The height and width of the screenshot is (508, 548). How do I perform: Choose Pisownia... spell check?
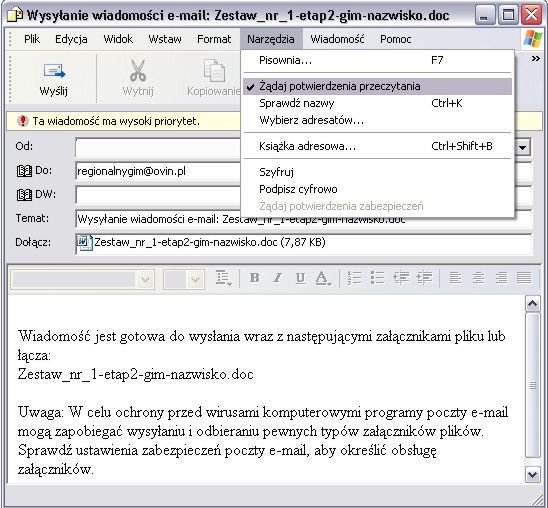tap(377, 60)
